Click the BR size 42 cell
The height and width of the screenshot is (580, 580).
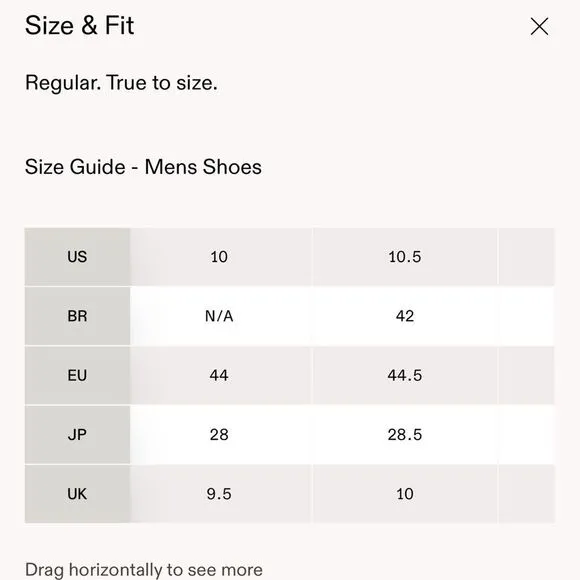pos(405,316)
